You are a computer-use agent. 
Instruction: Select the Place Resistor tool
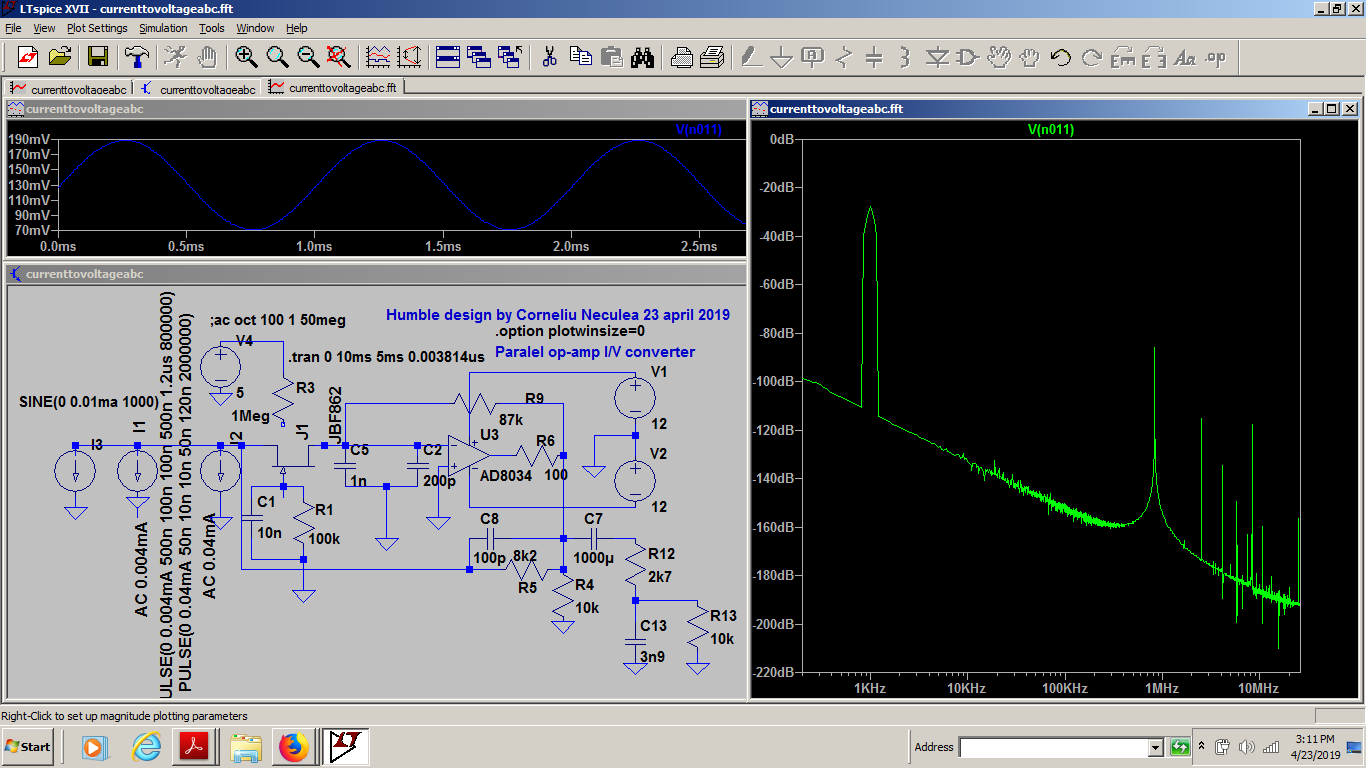click(x=844, y=57)
